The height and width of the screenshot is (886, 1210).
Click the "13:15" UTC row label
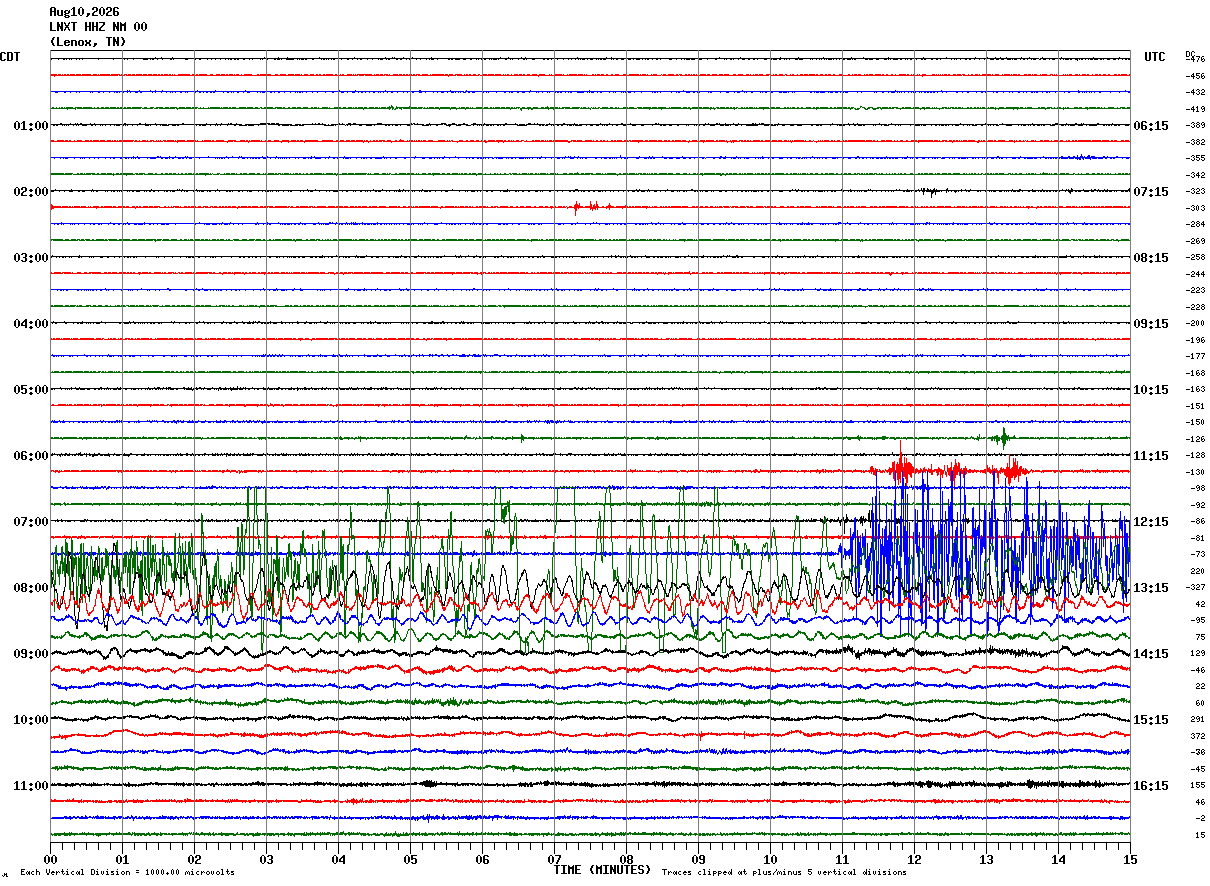1150,588
